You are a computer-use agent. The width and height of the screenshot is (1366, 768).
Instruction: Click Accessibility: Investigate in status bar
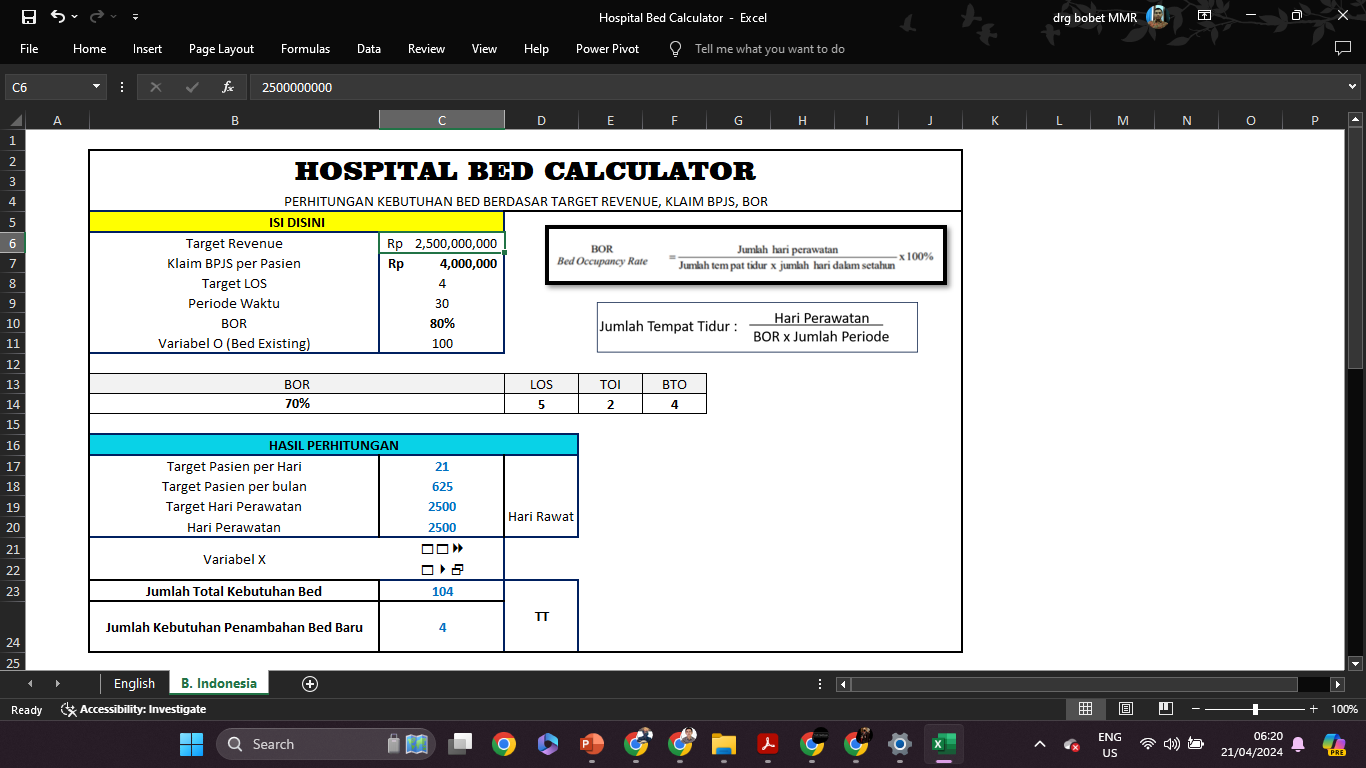click(134, 709)
